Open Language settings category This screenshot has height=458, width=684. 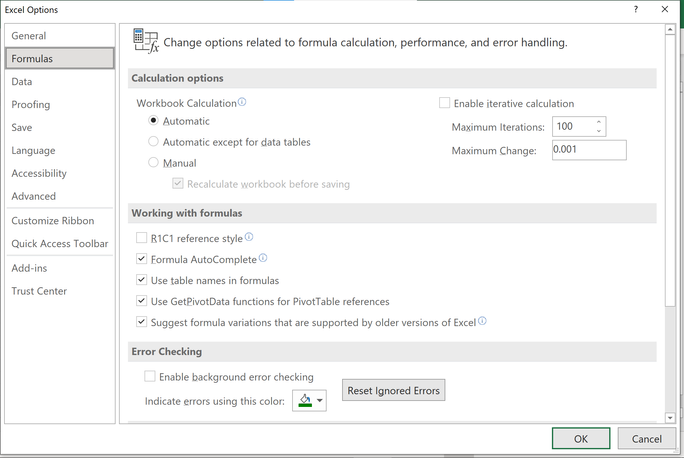click(x=60, y=150)
